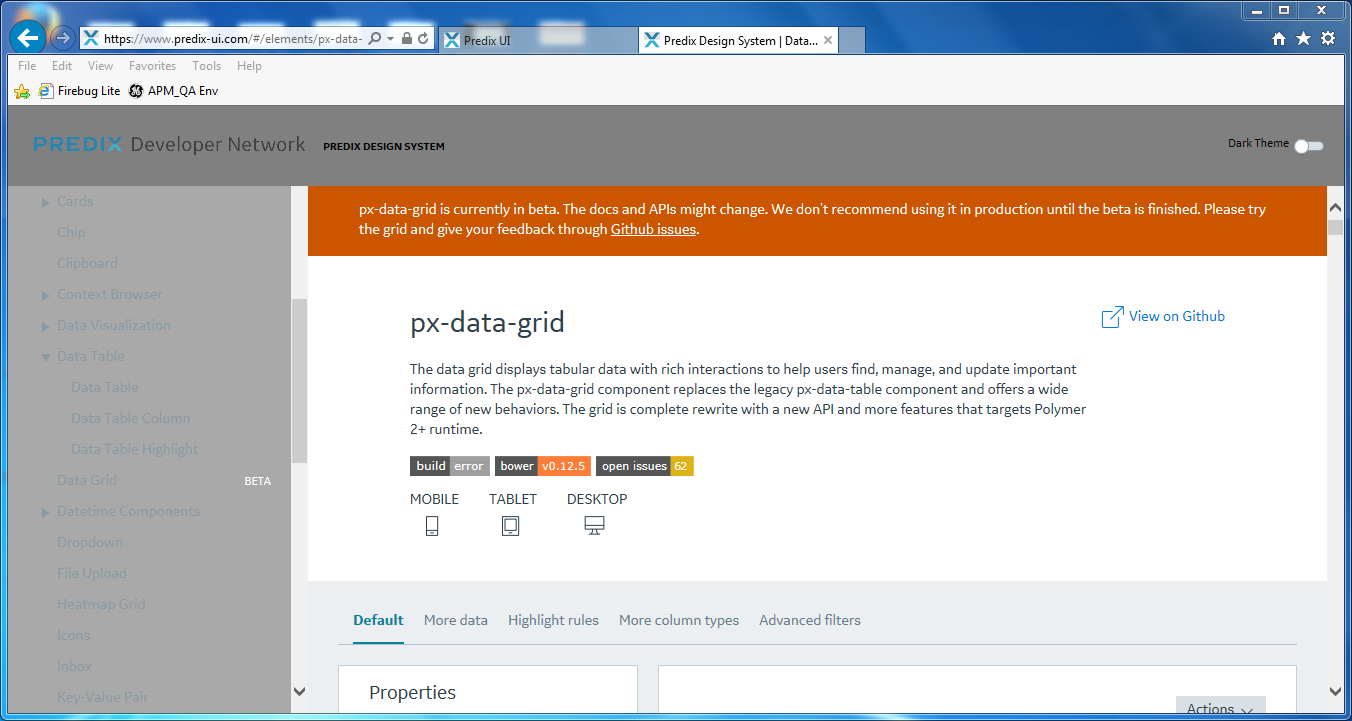Expand the Cards tree item arrow
Viewport: 1352px width, 721px height.
(46, 202)
